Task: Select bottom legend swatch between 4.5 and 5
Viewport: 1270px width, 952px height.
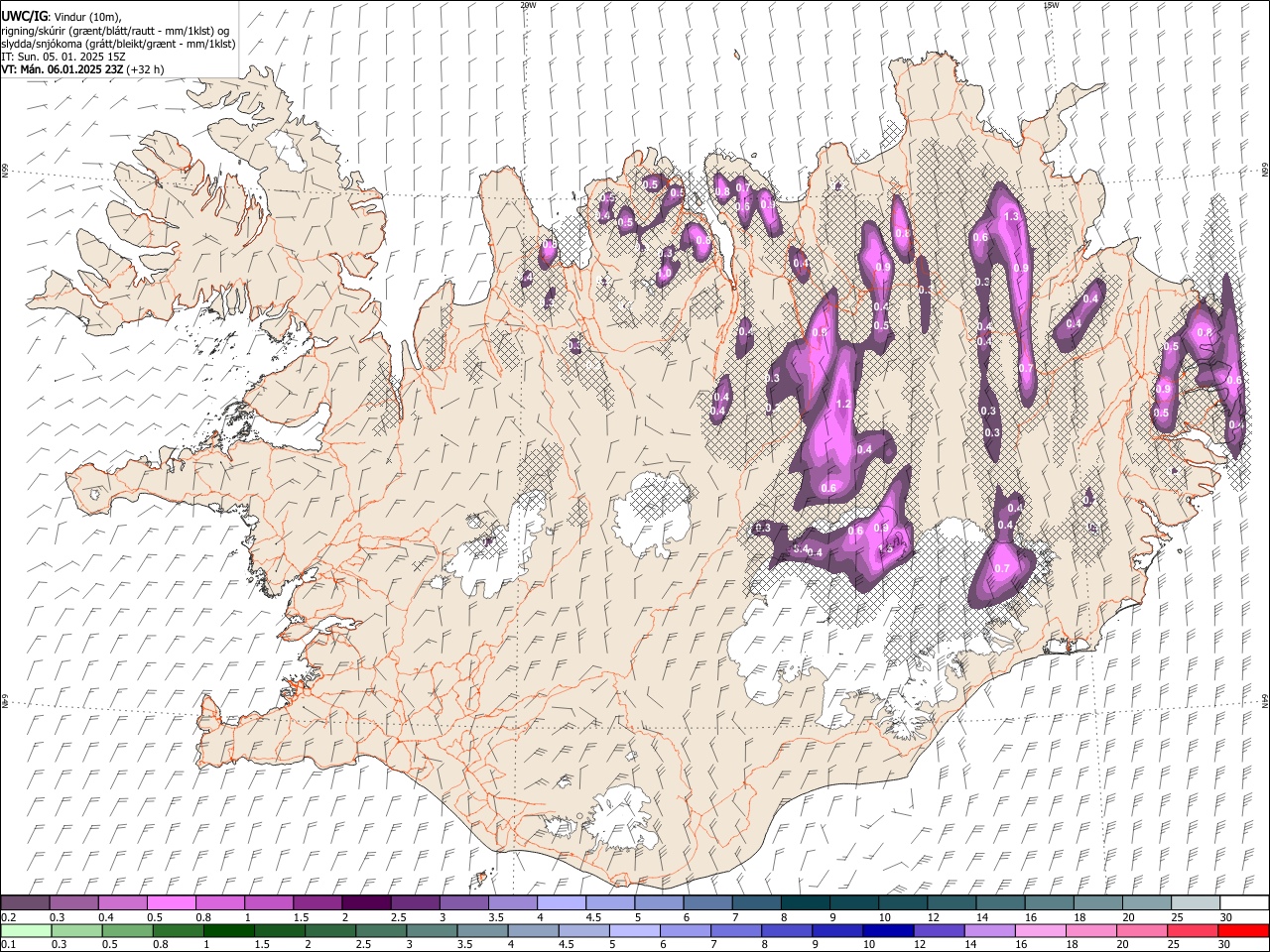Action: click(582, 930)
